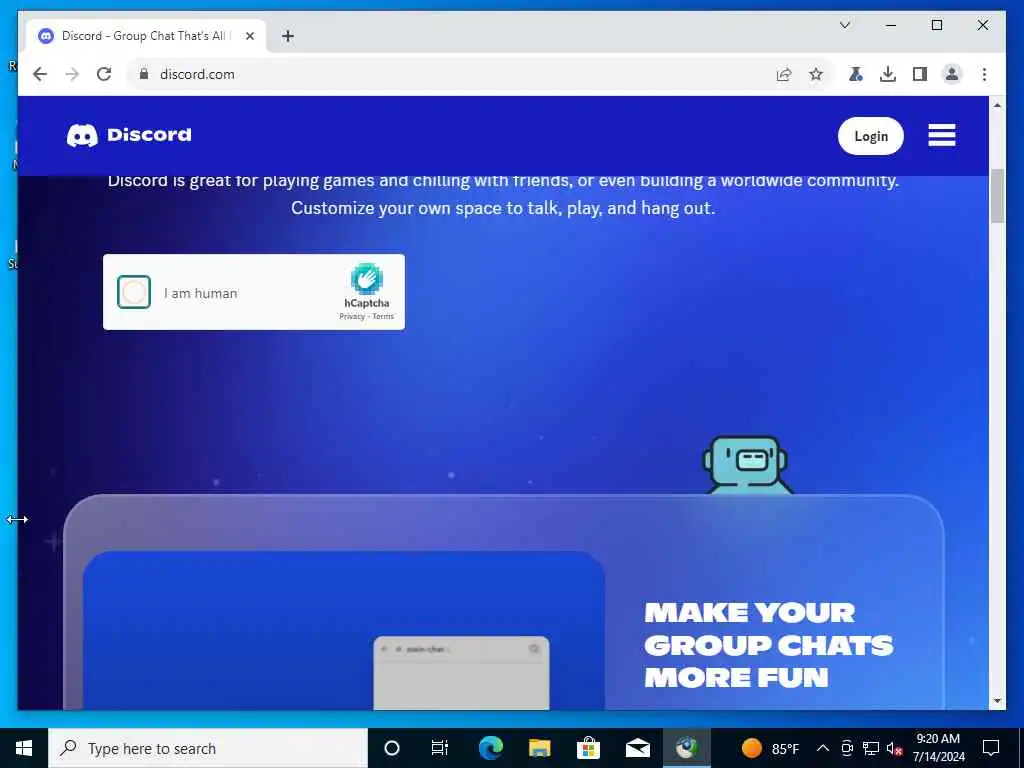The width and height of the screenshot is (1024, 768).
Task: Expand the hidden system tray icons
Action: [823, 748]
